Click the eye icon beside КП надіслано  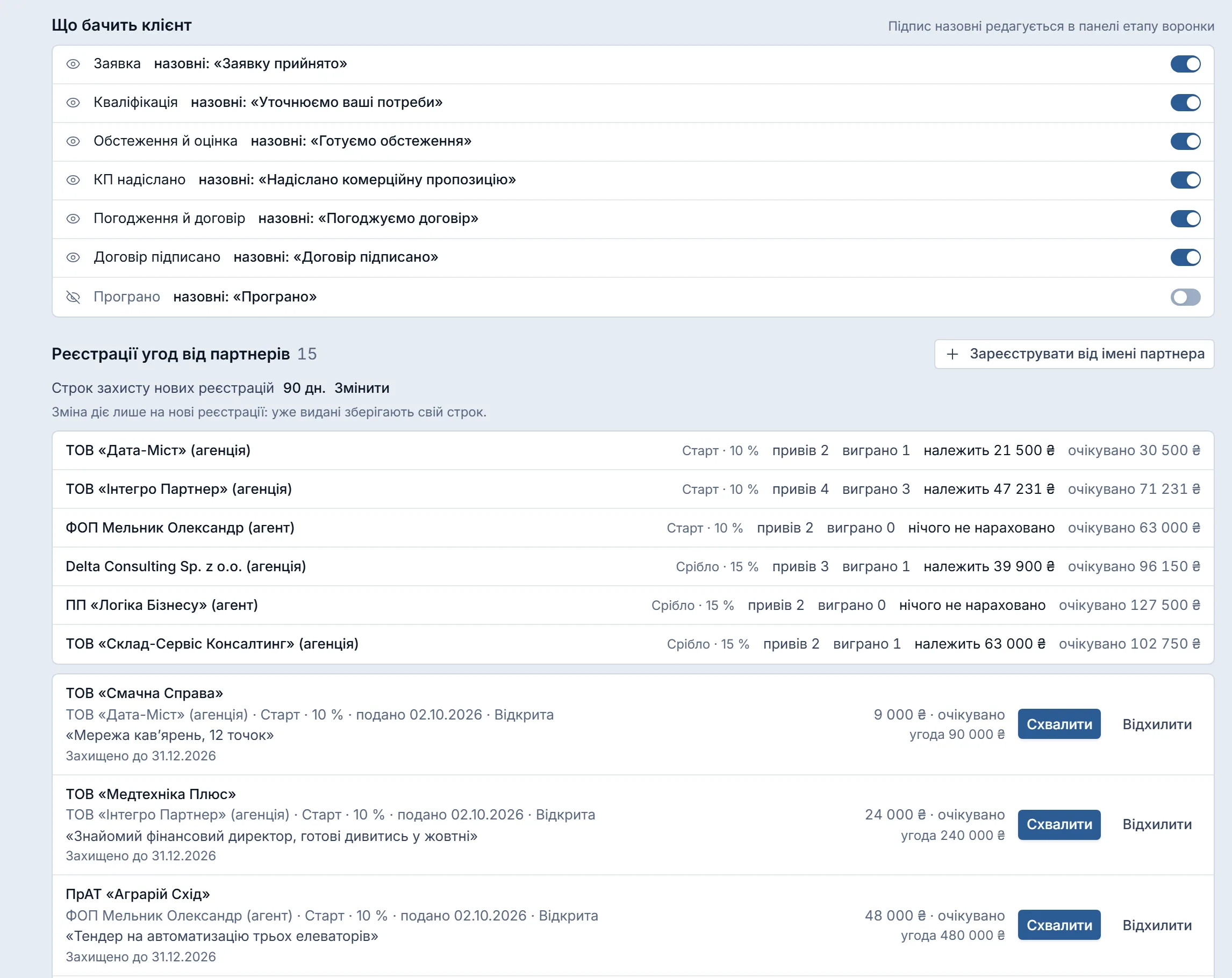click(73, 180)
